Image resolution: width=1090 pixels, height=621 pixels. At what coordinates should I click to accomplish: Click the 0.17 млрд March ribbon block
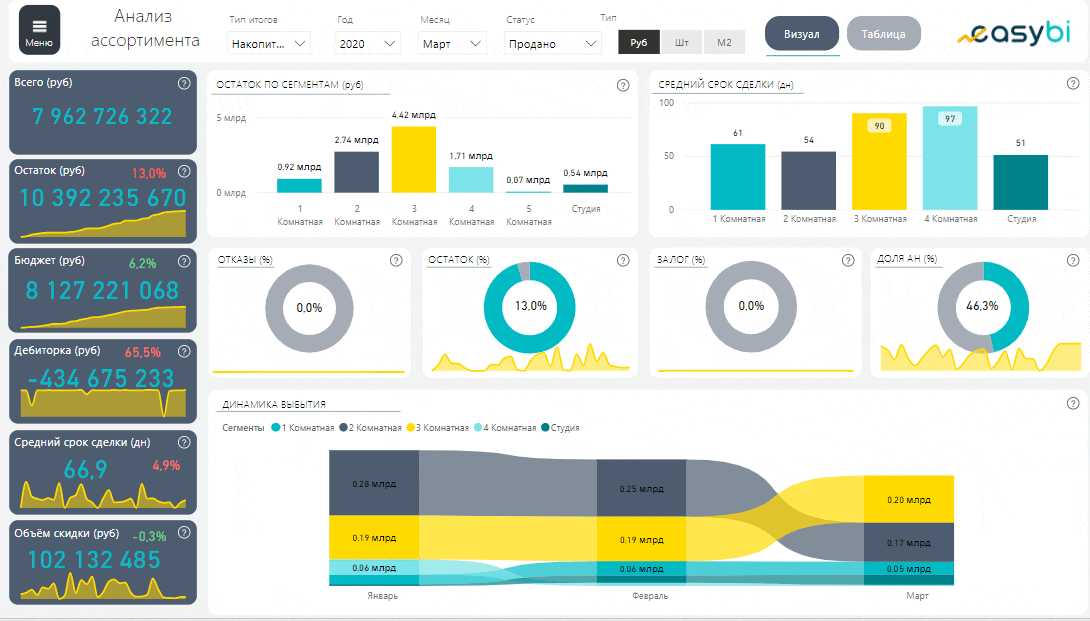[909, 542]
